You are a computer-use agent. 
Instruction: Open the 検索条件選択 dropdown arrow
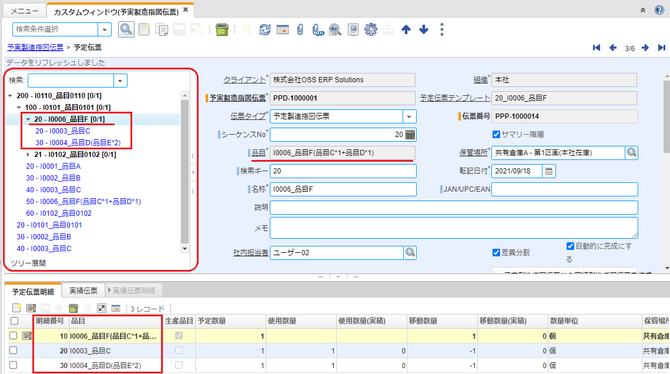pos(105,29)
